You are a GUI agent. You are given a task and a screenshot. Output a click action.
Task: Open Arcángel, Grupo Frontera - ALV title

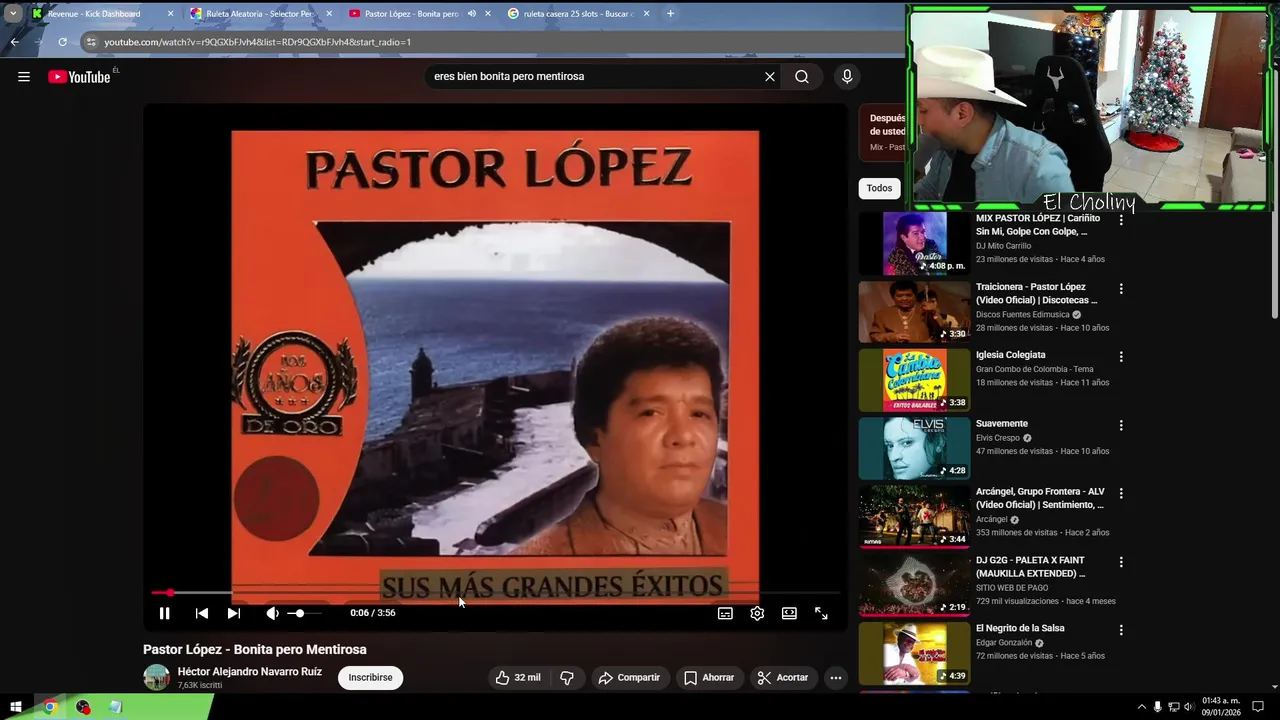[1040, 498]
